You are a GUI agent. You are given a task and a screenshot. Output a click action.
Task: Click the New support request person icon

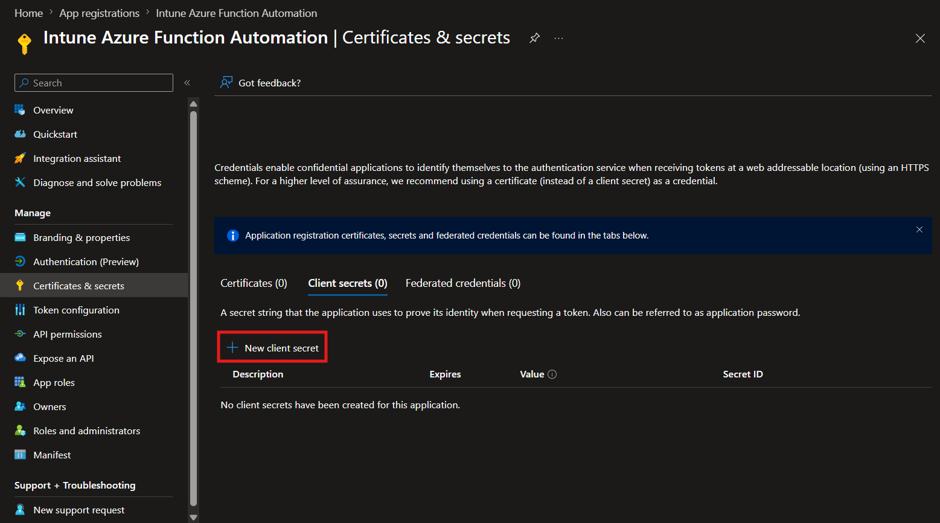(x=20, y=510)
